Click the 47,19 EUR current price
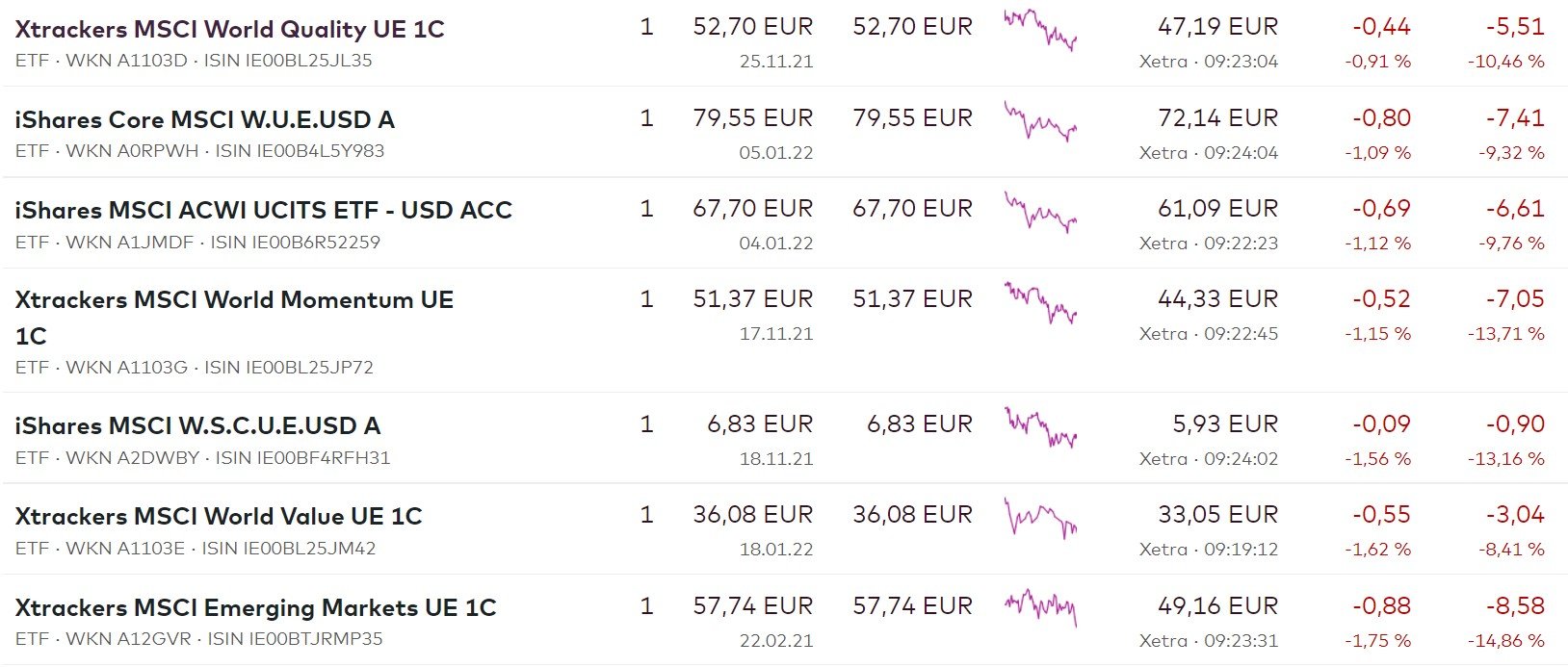The height and width of the screenshot is (667, 1568). click(x=1217, y=27)
